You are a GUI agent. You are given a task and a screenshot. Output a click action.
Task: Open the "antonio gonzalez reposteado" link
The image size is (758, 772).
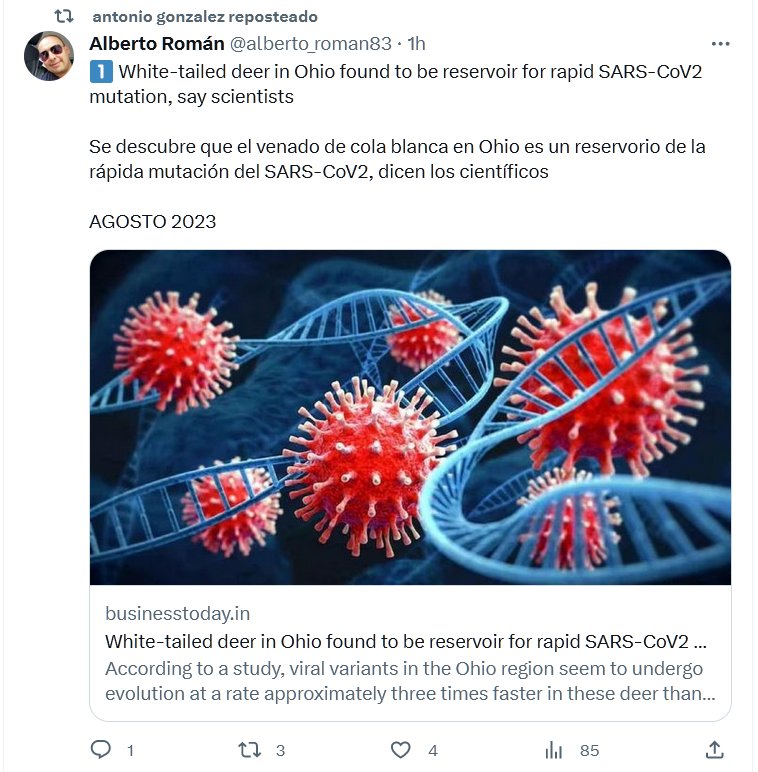click(204, 17)
